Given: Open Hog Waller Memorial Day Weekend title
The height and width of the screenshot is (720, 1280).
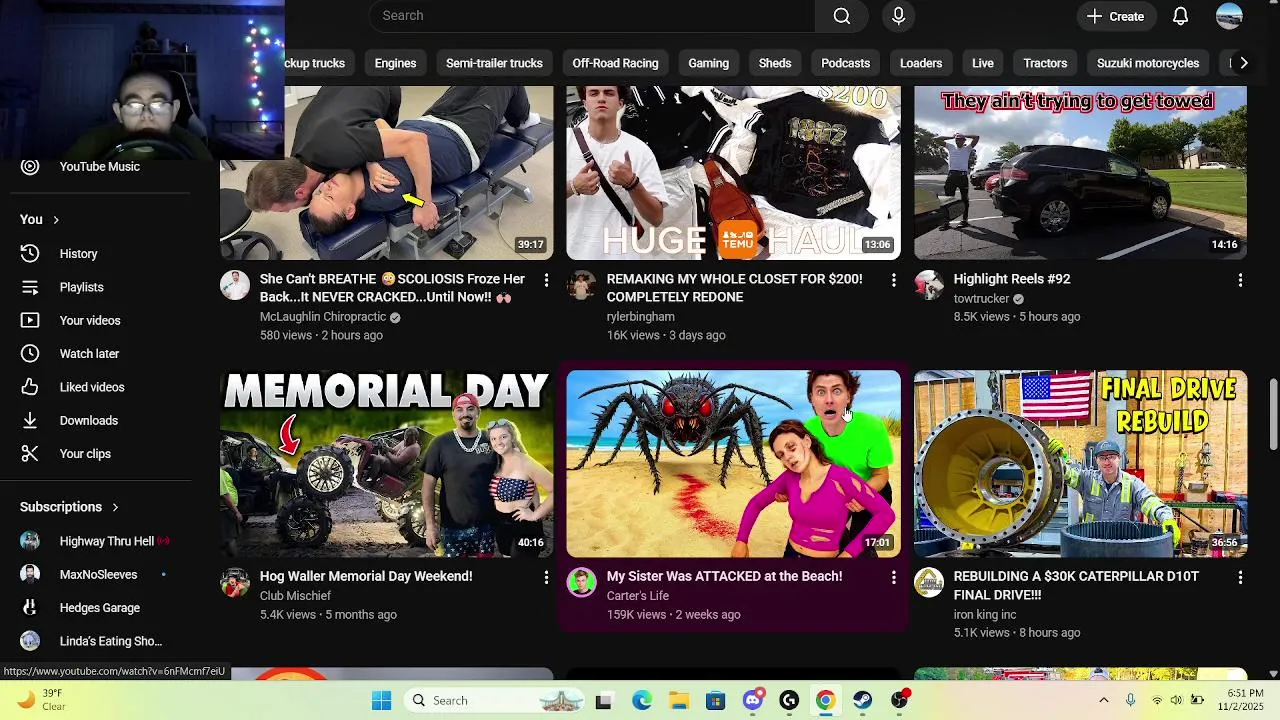Looking at the screenshot, I should (x=366, y=576).
